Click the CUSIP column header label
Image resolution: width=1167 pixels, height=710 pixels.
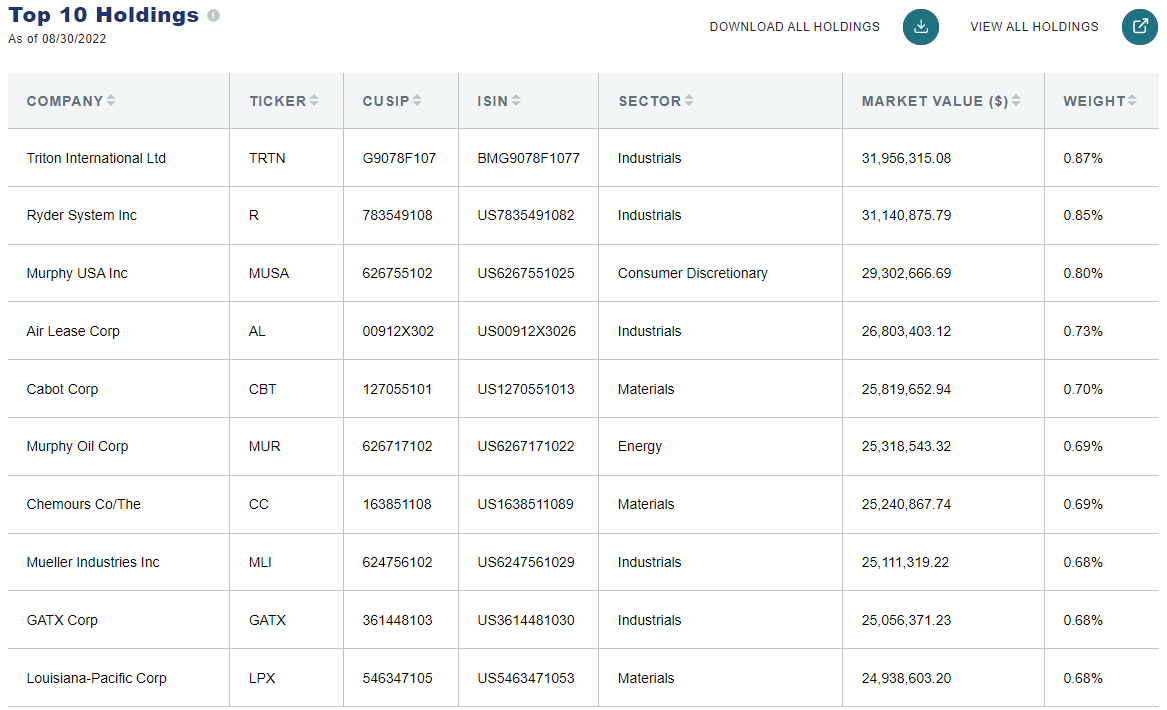pyautogui.click(x=386, y=101)
